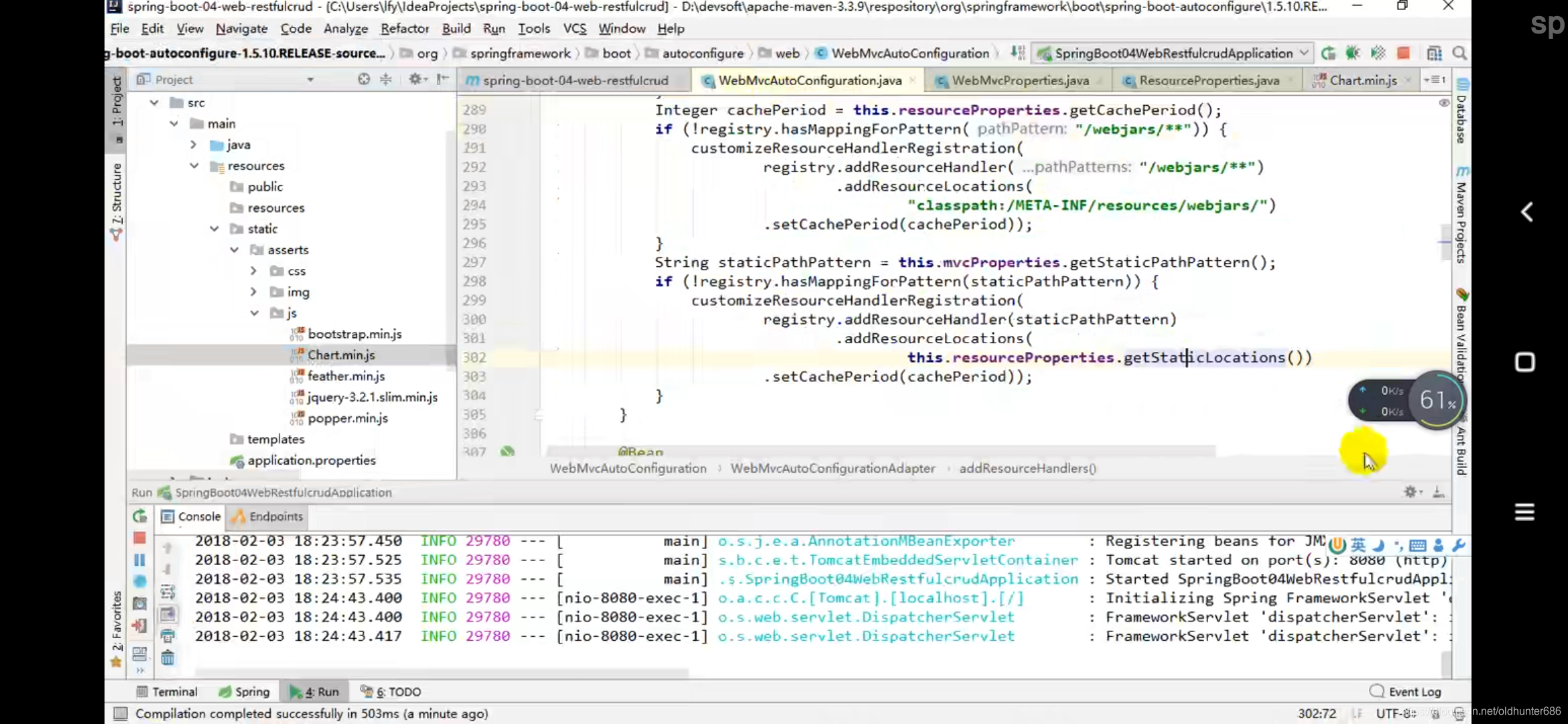Toggle soft-wrap in console gutter
Screen dimensions: 1568x724
coord(168,592)
